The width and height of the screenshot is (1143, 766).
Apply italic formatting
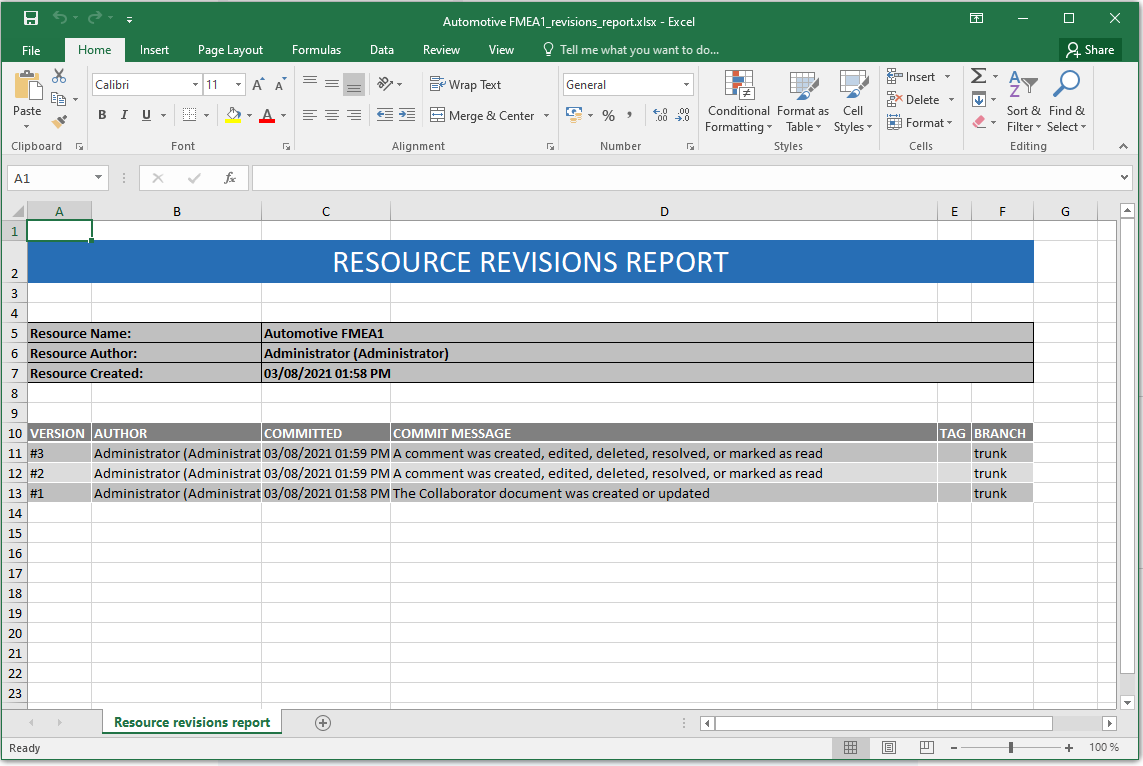[123, 114]
